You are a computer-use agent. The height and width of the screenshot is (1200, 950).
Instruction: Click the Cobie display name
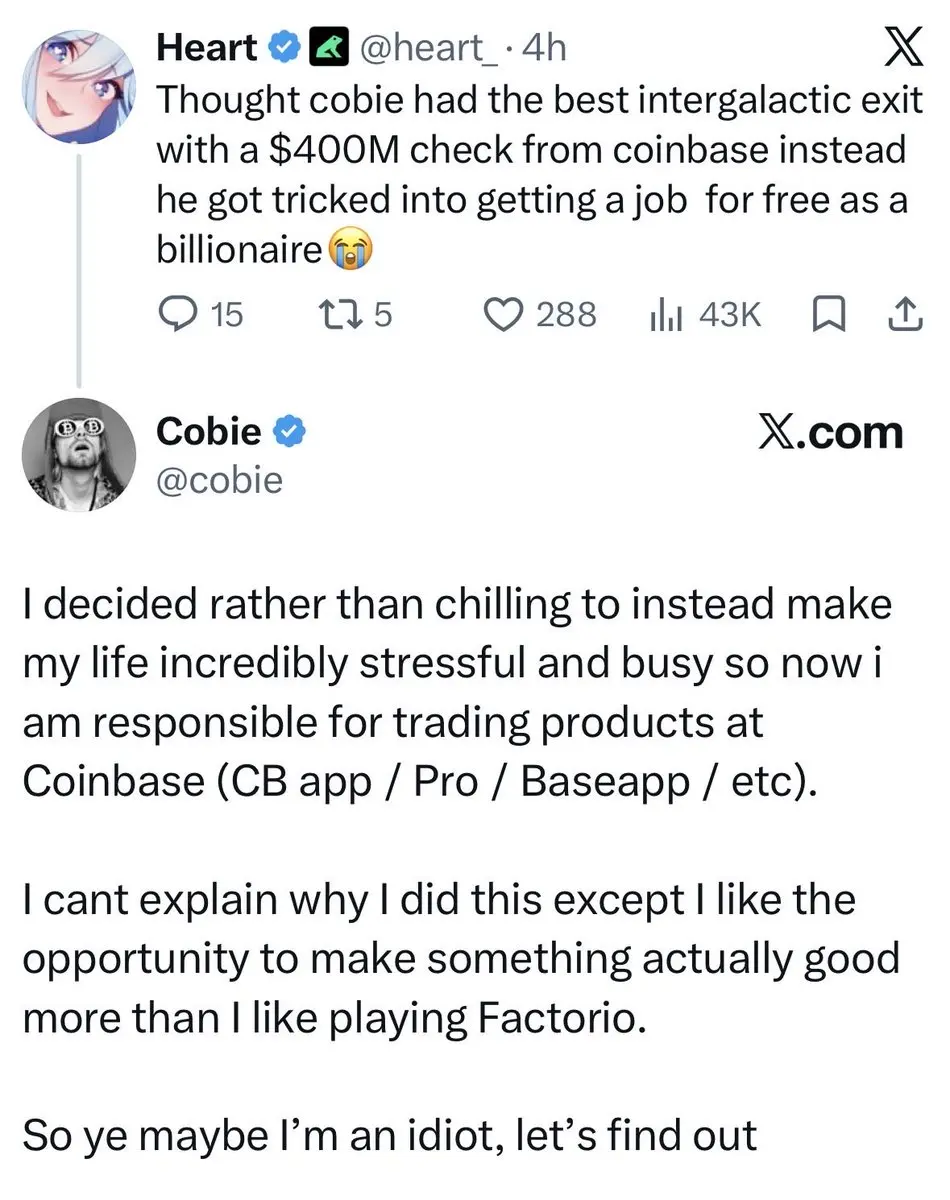[x=209, y=433]
